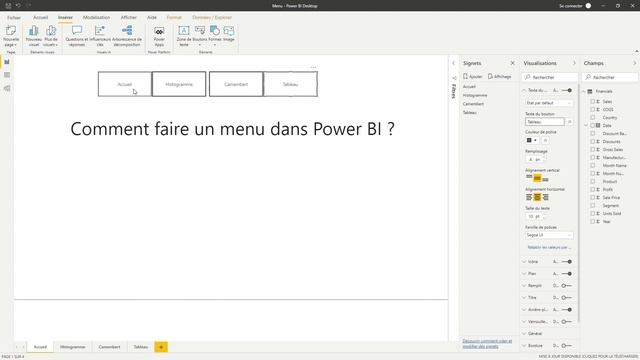The height and width of the screenshot is (360, 640).
Task: Open the Accueil ribbon tab
Action: click(x=40, y=18)
